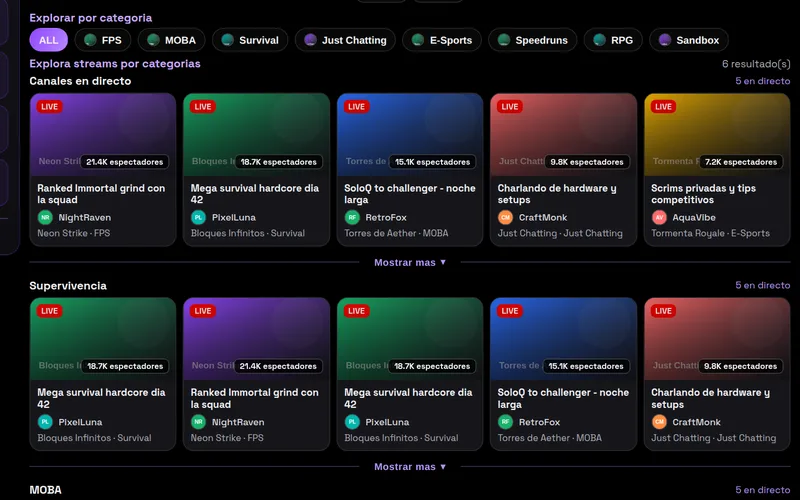This screenshot has width=800, height=500.
Task: Open PixelLuna's PL avatar in Canales en directo
Action: click(x=198, y=217)
